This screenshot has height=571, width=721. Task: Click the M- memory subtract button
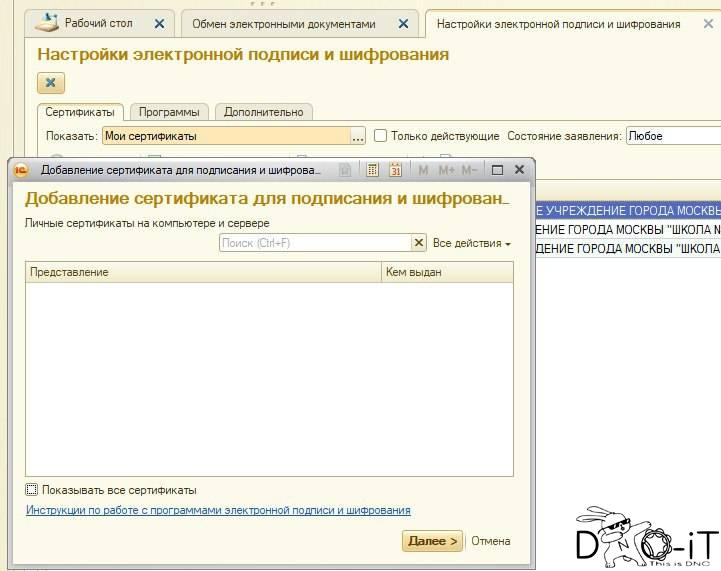(x=469, y=170)
